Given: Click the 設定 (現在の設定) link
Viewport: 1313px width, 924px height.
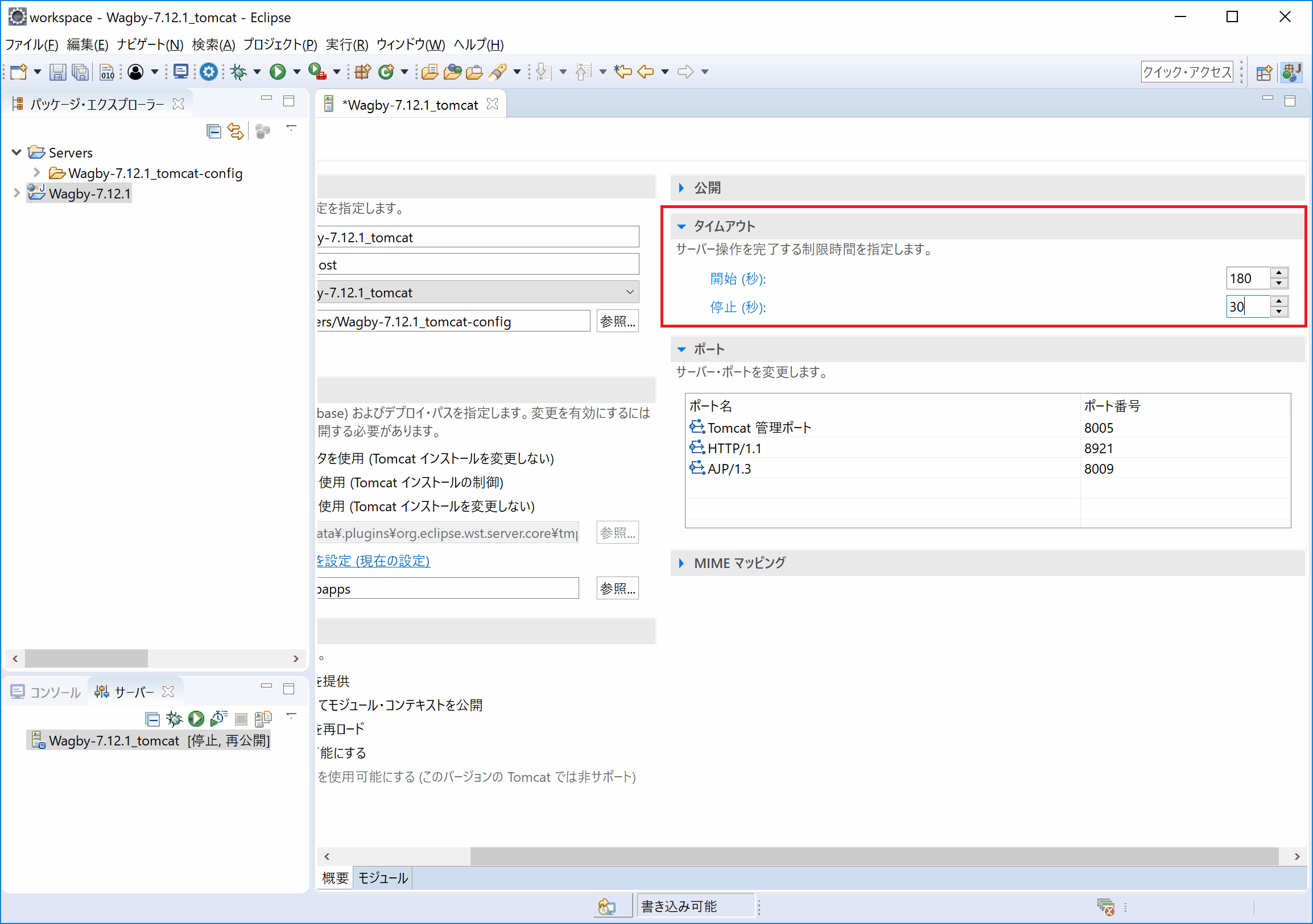Looking at the screenshot, I should 373,561.
